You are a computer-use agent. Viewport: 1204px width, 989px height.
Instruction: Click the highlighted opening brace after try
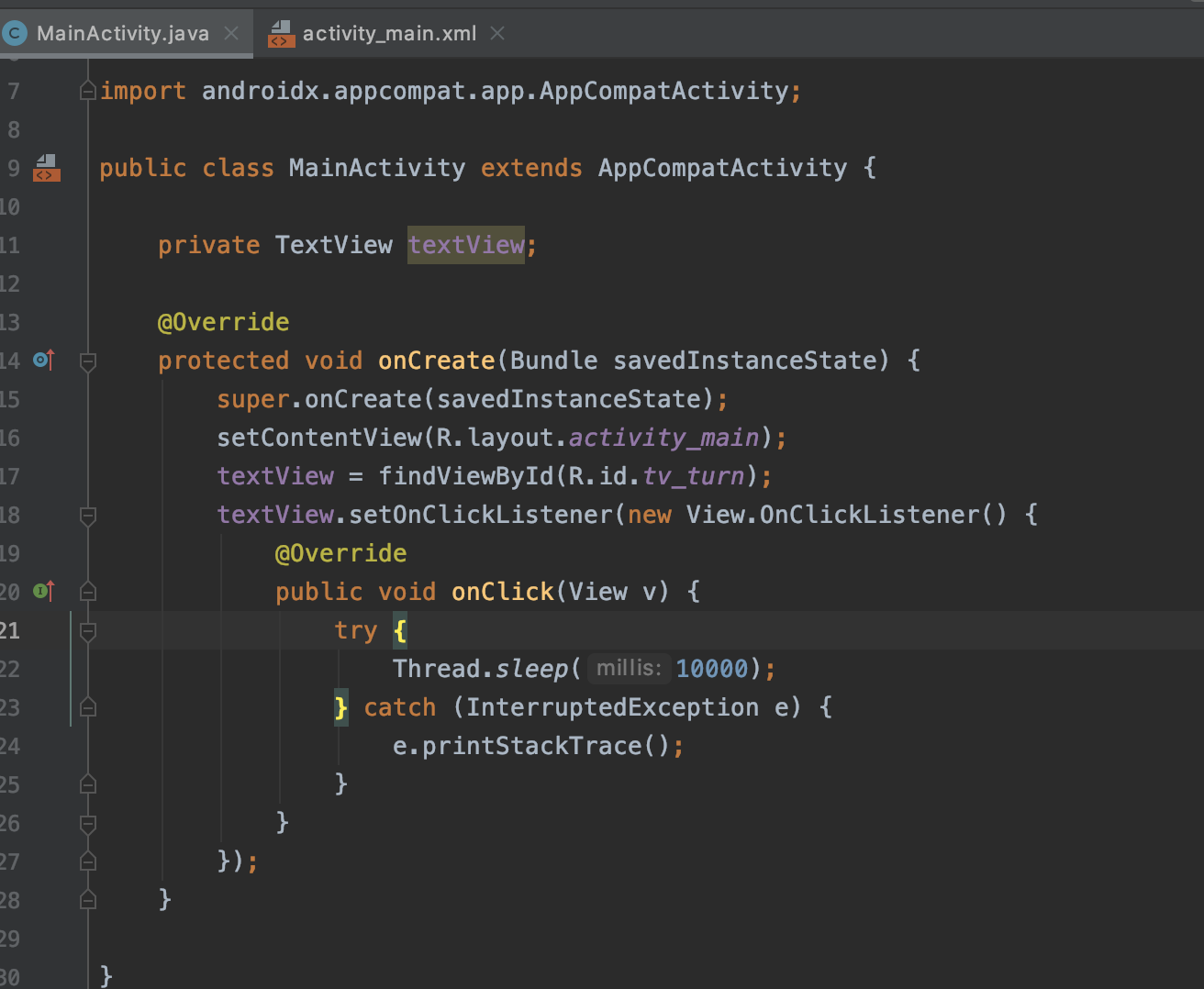(x=400, y=630)
